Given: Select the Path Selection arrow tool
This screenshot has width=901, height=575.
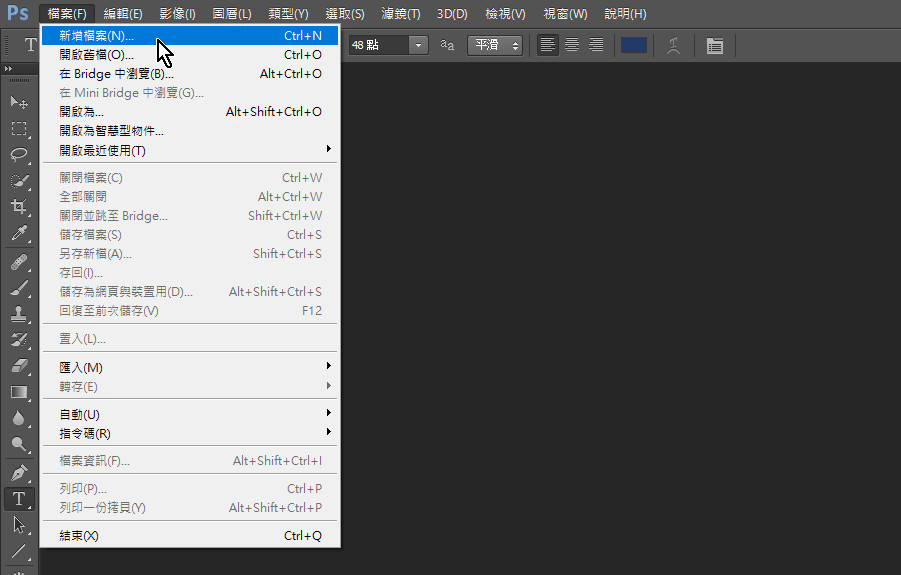Looking at the screenshot, I should pyautogui.click(x=19, y=524).
